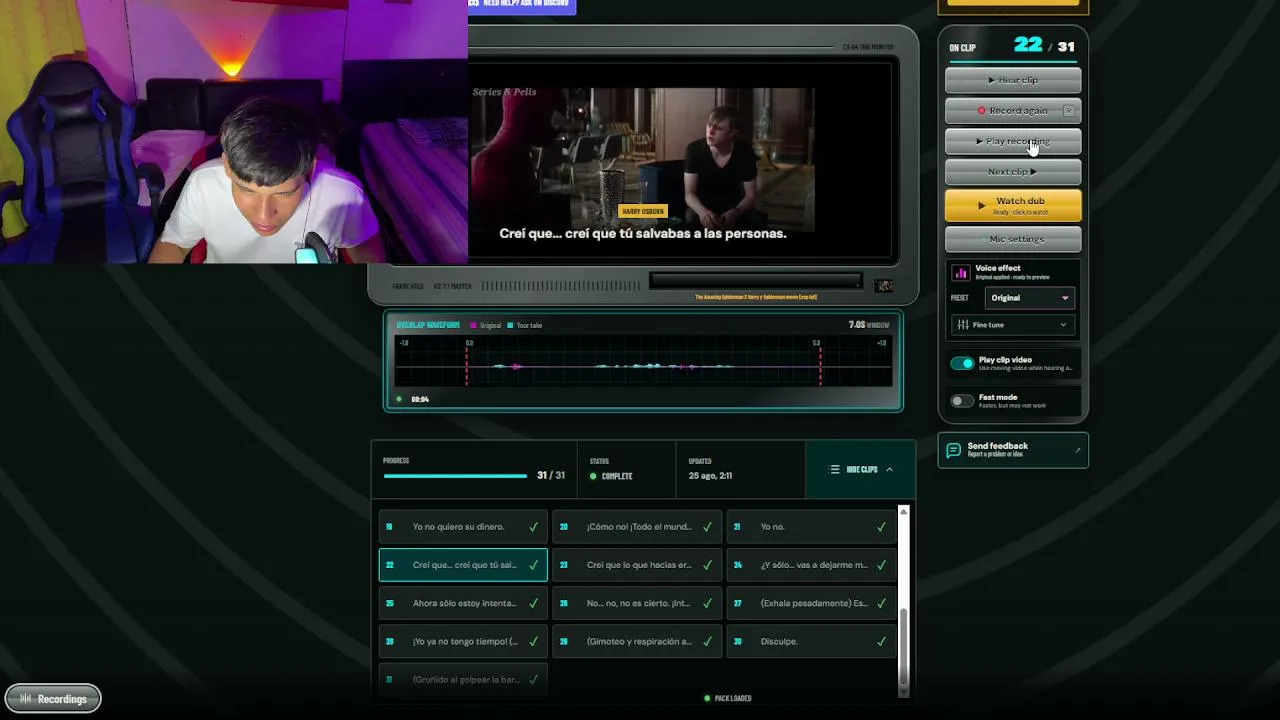The height and width of the screenshot is (720, 1280).
Task: Select clip 23 'Creí que lo que hacías er...'
Action: [637, 565]
